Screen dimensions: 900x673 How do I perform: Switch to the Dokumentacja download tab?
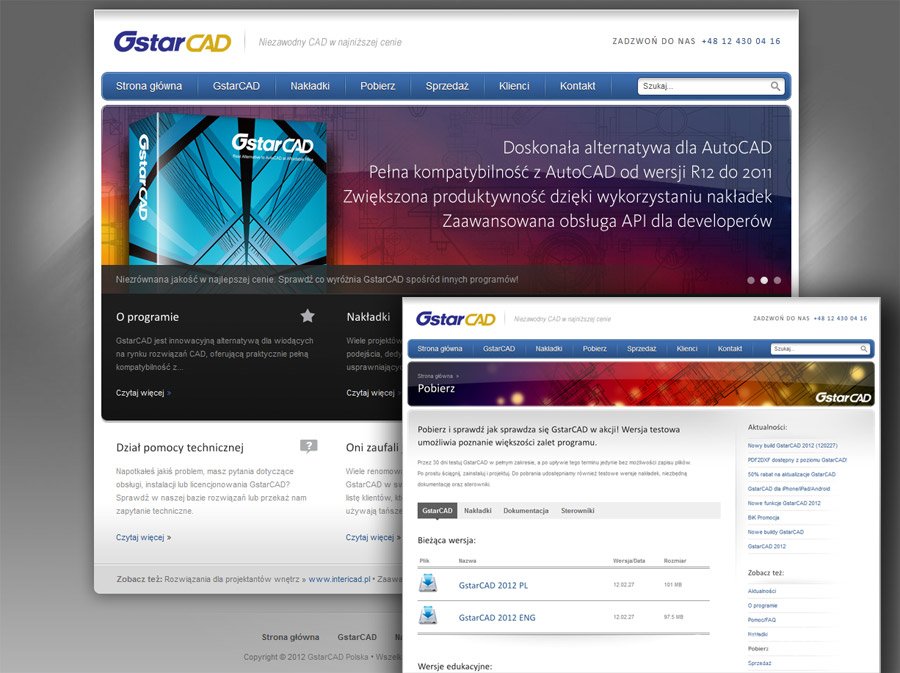point(526,511)
